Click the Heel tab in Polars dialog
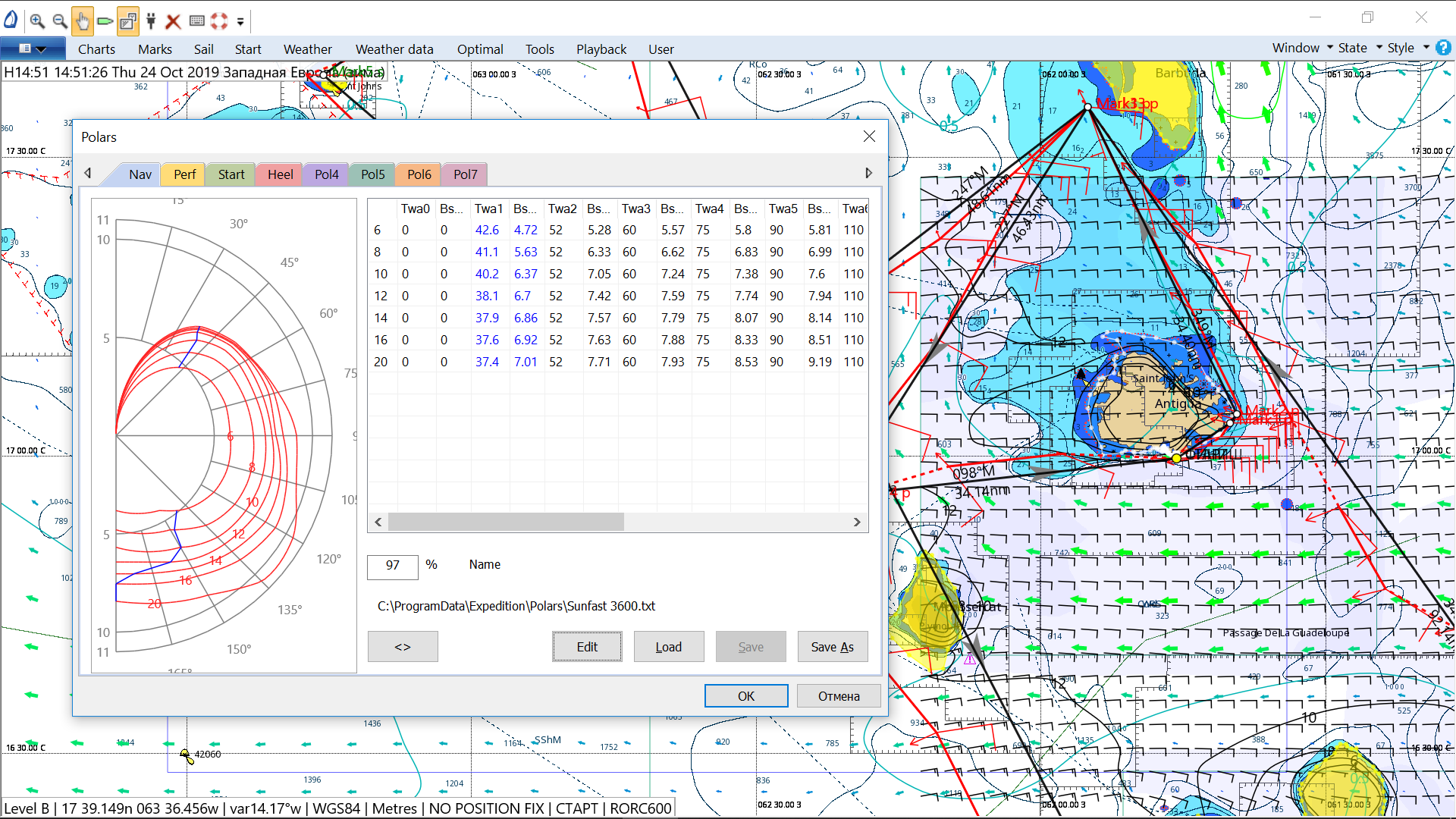 [279, 173]
